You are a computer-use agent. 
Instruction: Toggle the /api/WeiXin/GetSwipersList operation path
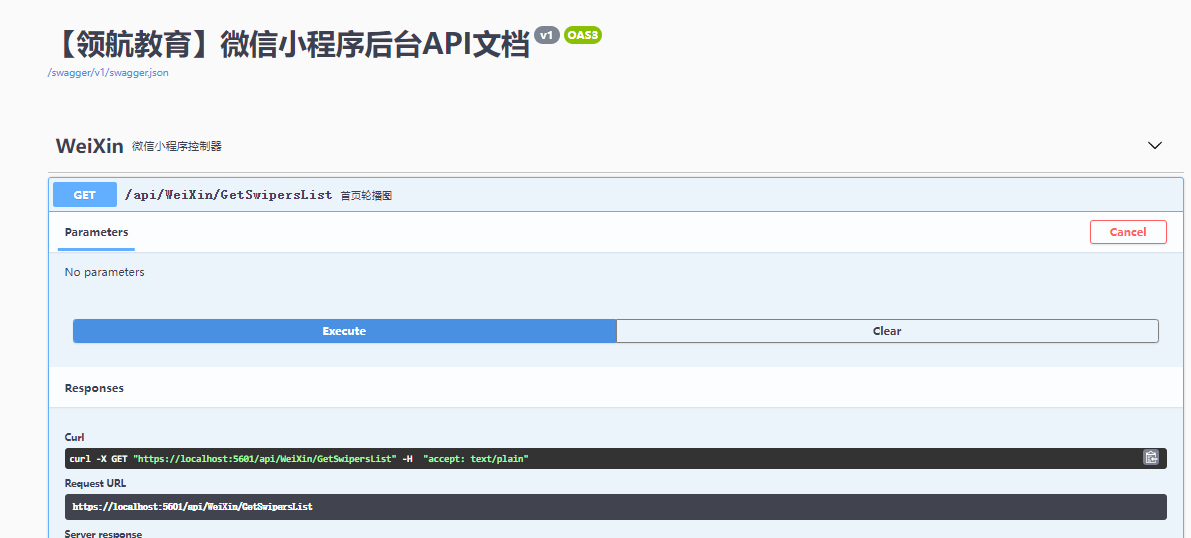pos(229,195)
